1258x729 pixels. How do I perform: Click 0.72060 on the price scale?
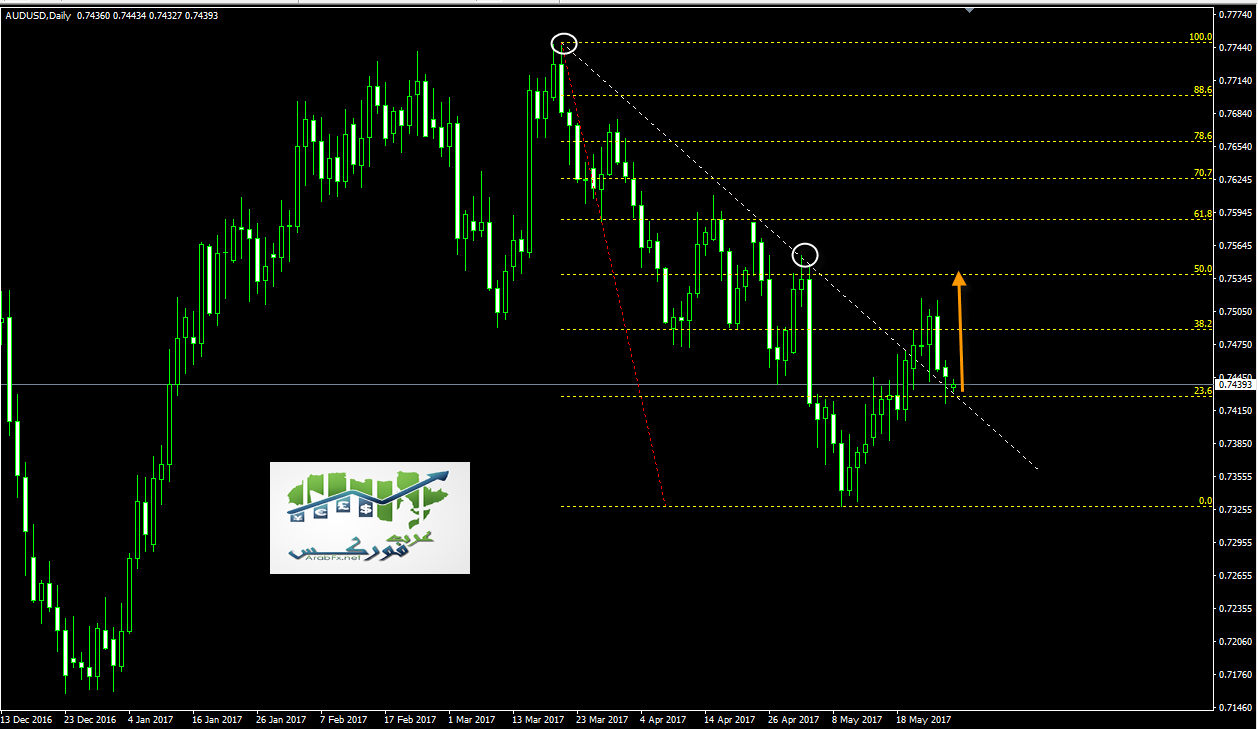(x=1237, y=642)
